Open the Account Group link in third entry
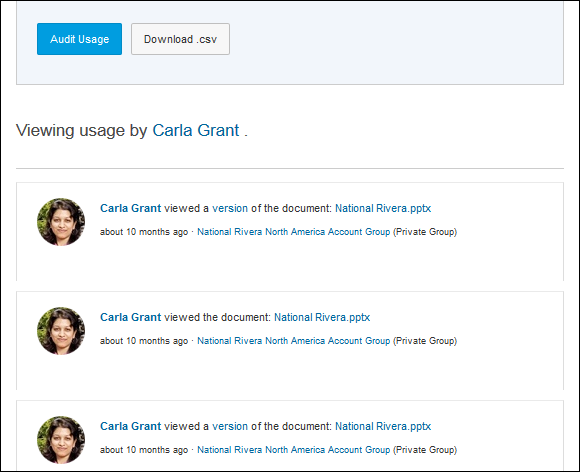Viewport: 580px width, 472px height. (x=294, y=450)
